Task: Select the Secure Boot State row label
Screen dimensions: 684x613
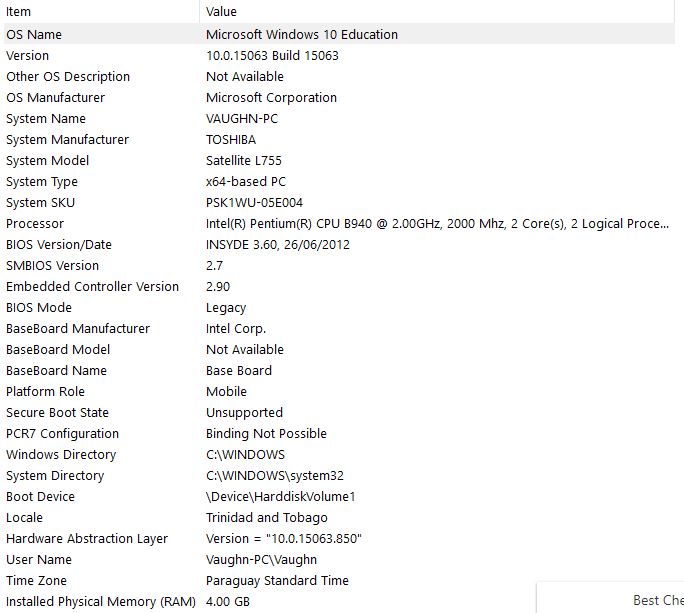Action: pos(57,412)
